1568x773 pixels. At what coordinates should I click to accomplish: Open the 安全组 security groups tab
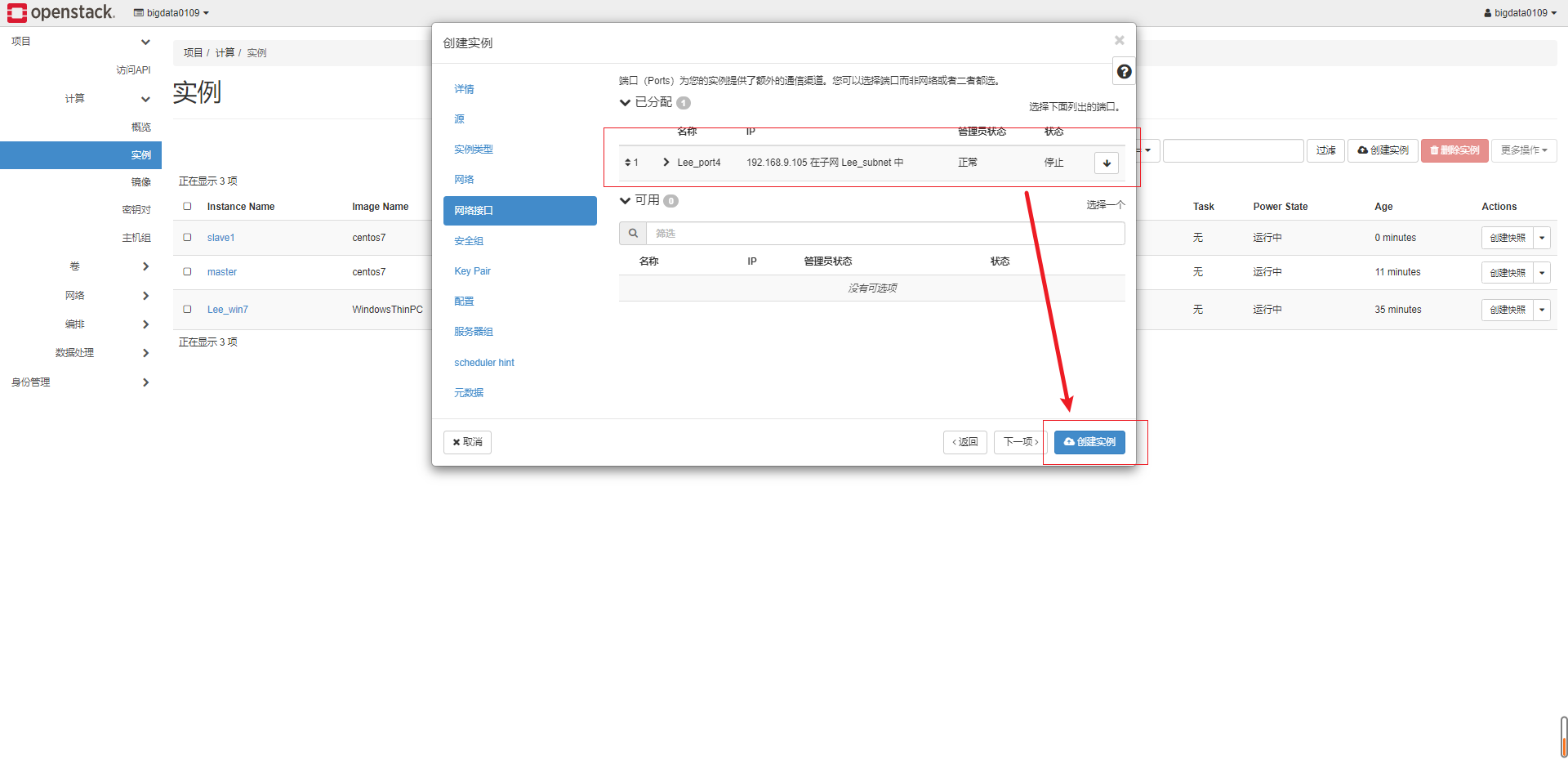pos(469,241)
